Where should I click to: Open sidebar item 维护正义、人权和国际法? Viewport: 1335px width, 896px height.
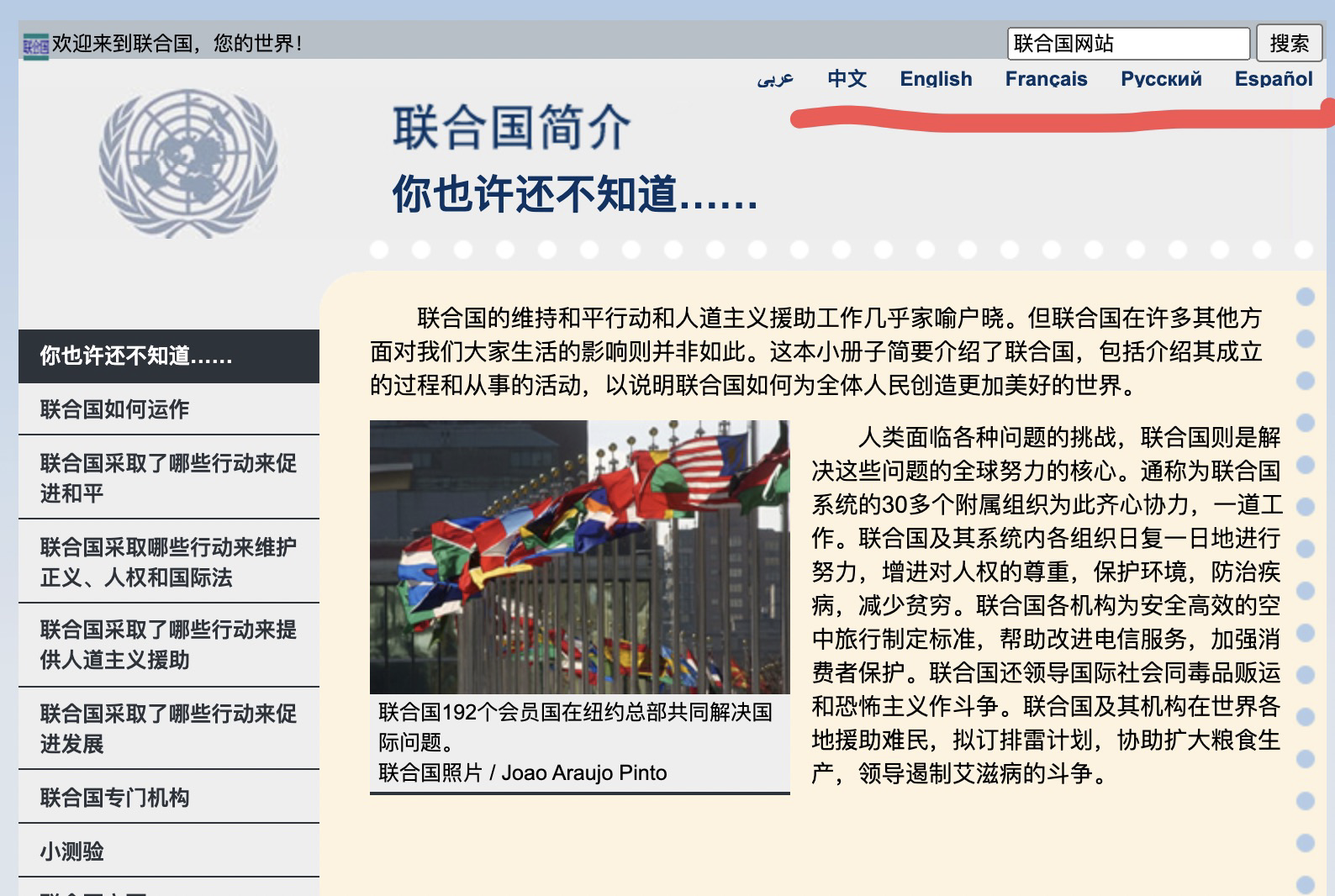coord(169,561)
